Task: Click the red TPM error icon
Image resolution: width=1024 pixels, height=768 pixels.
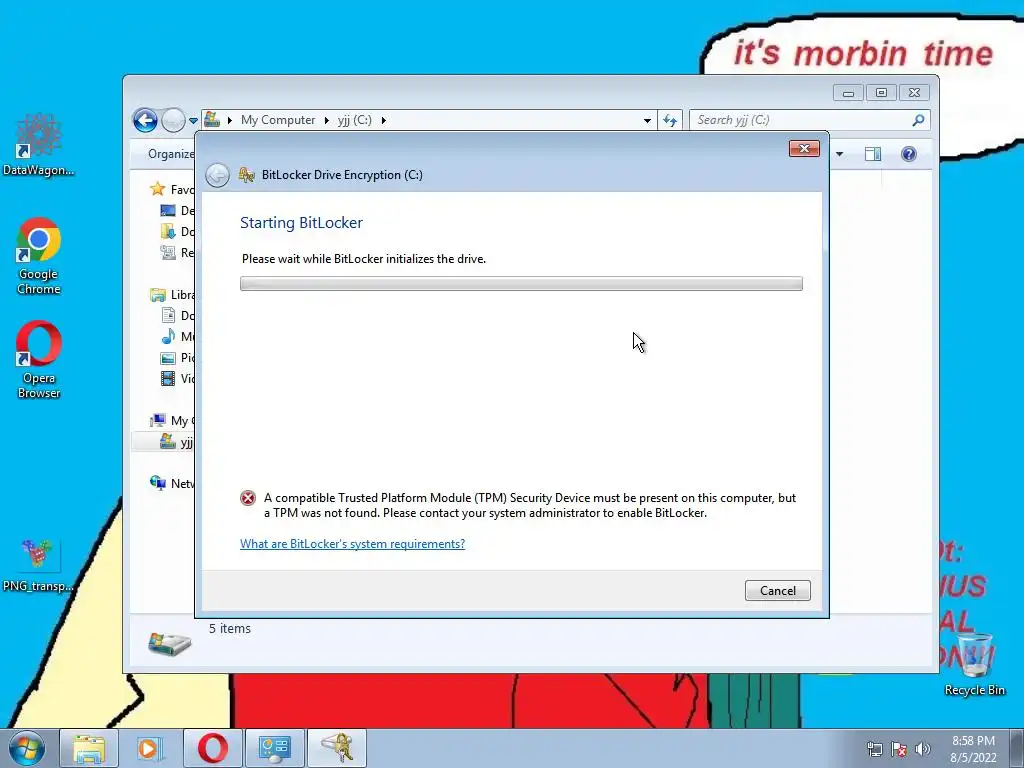Action: point(248,498)
